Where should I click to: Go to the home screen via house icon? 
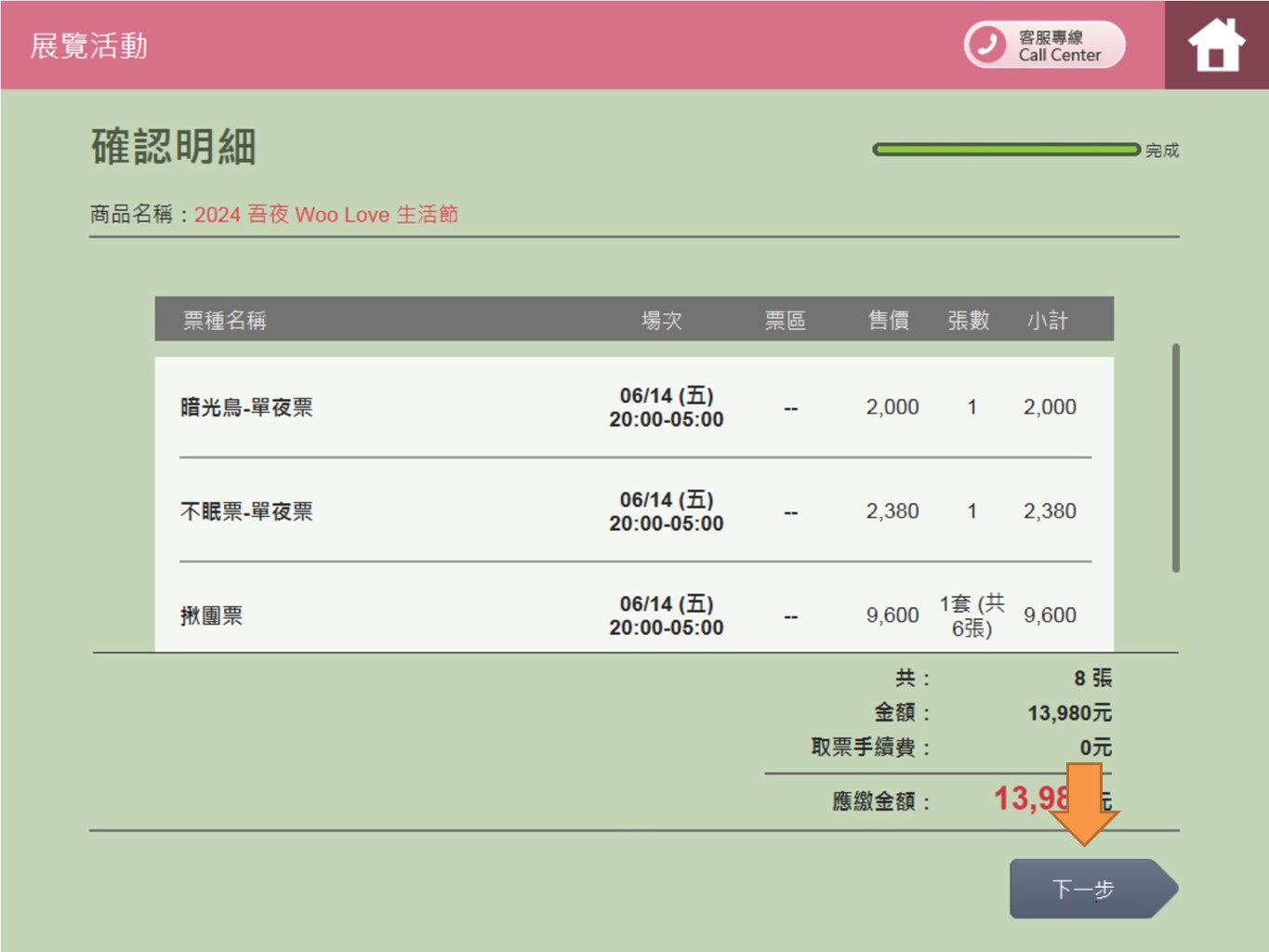(x=1216, y=46)
